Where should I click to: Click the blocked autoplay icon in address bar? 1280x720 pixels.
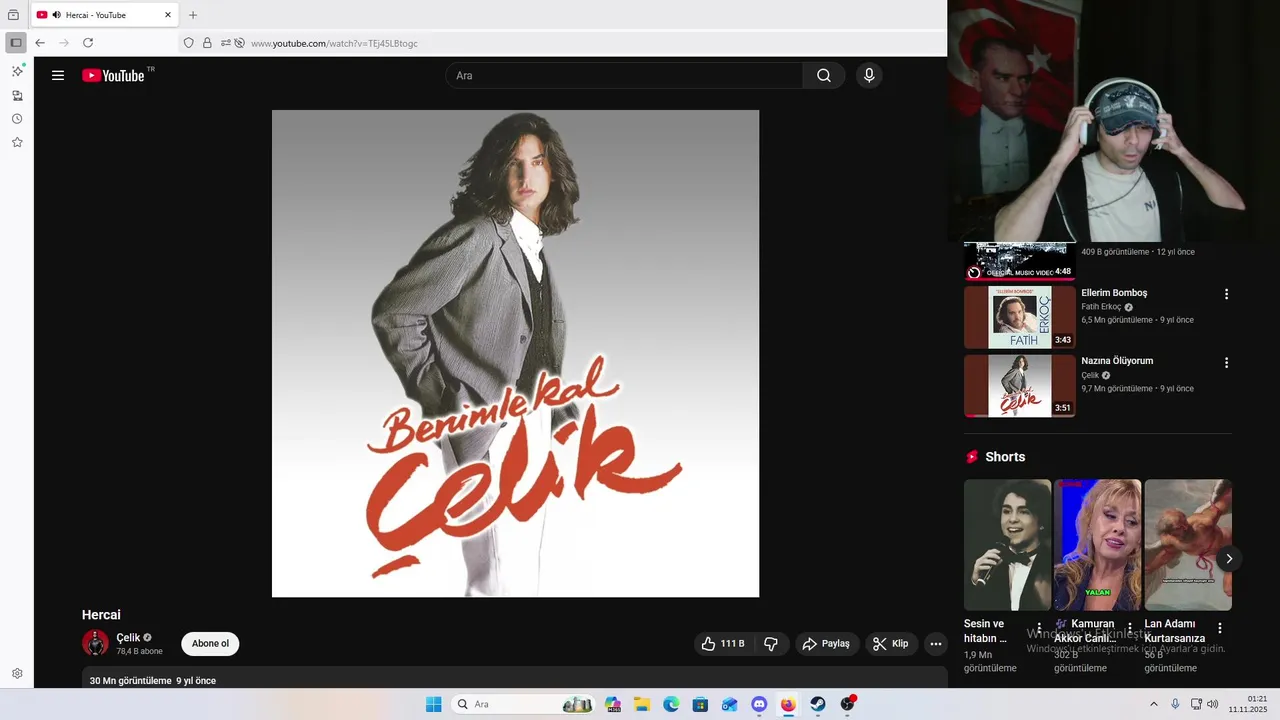239,43
